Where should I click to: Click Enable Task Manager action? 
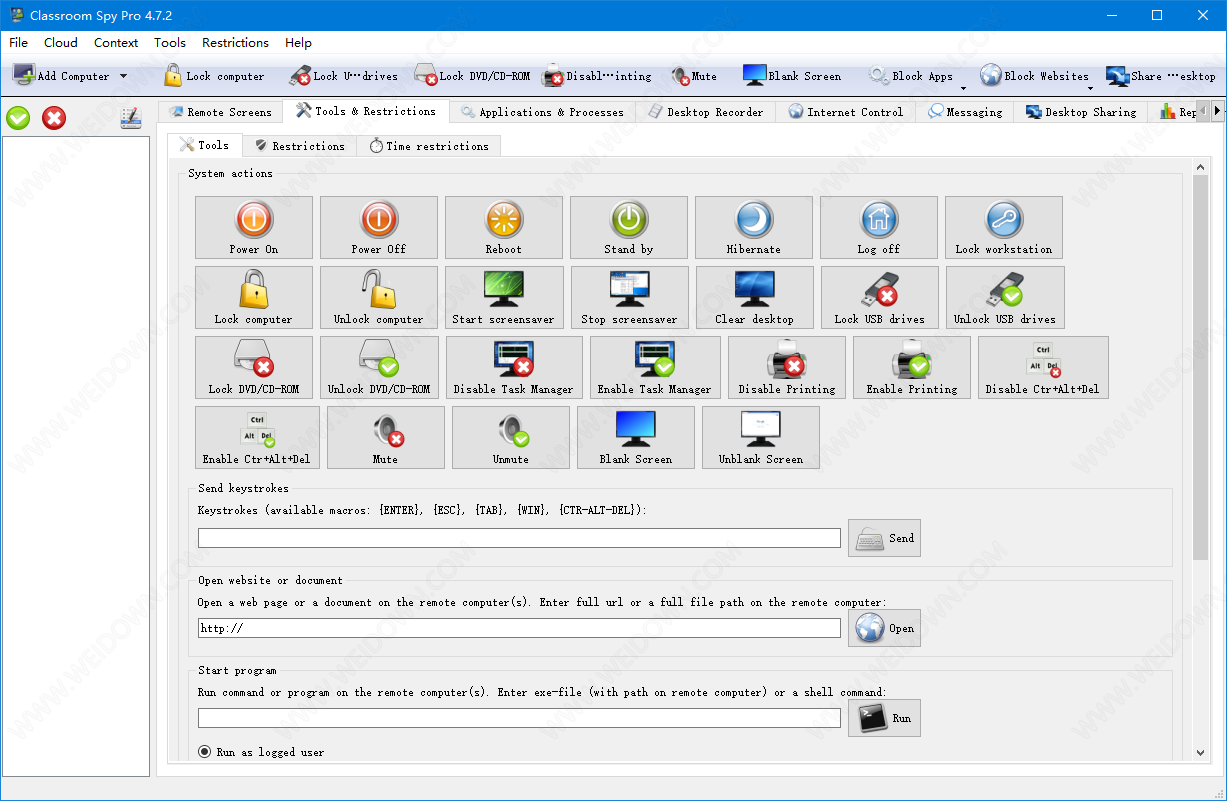(x=655, y=367)
